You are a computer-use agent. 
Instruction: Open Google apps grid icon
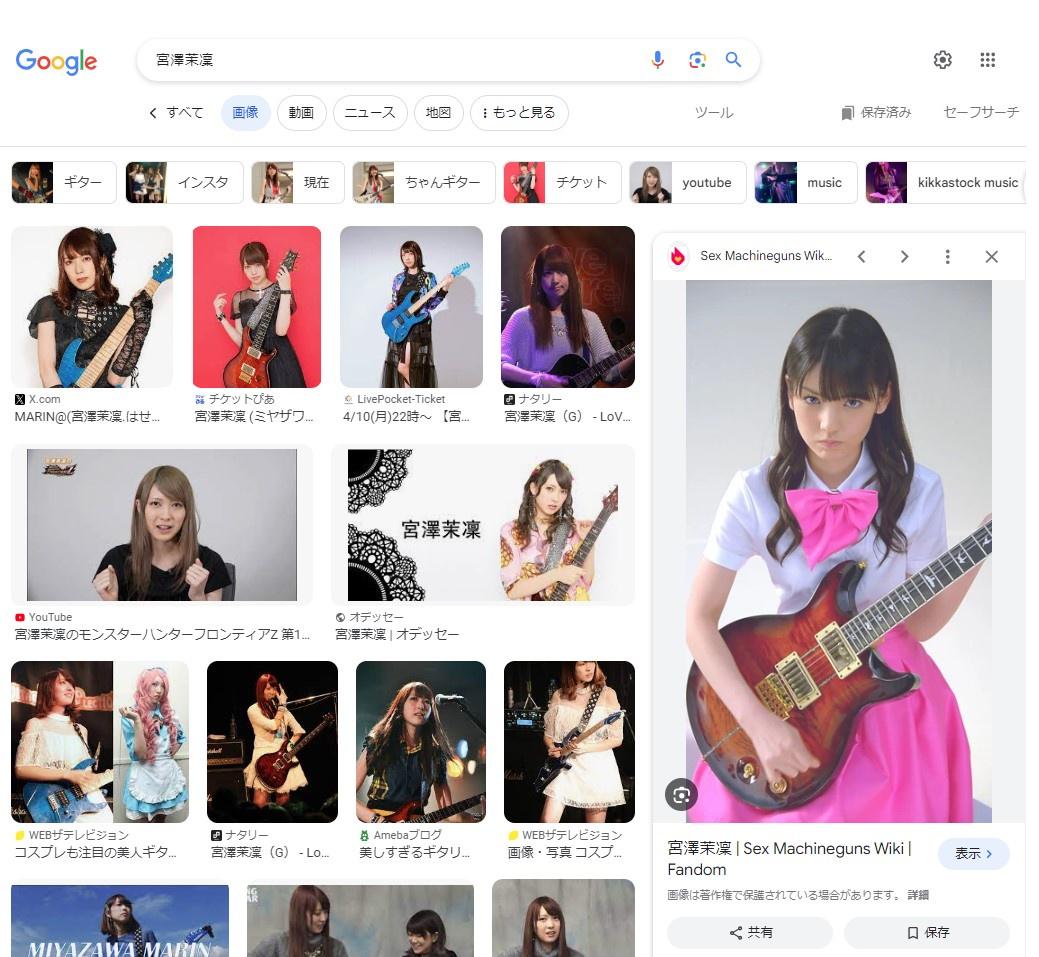coord(987,60)
